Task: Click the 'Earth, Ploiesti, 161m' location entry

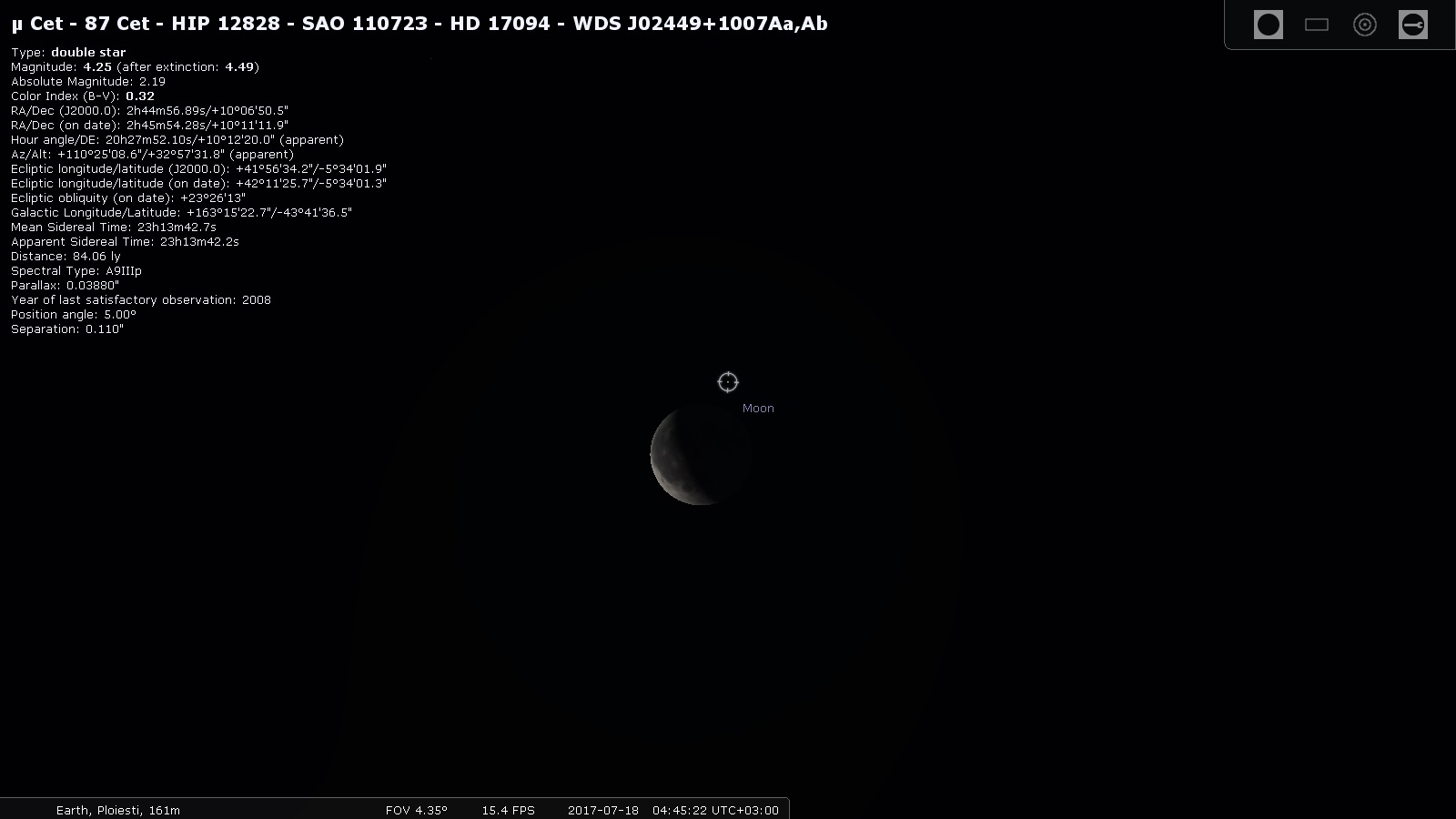Action: coord(118,810)
